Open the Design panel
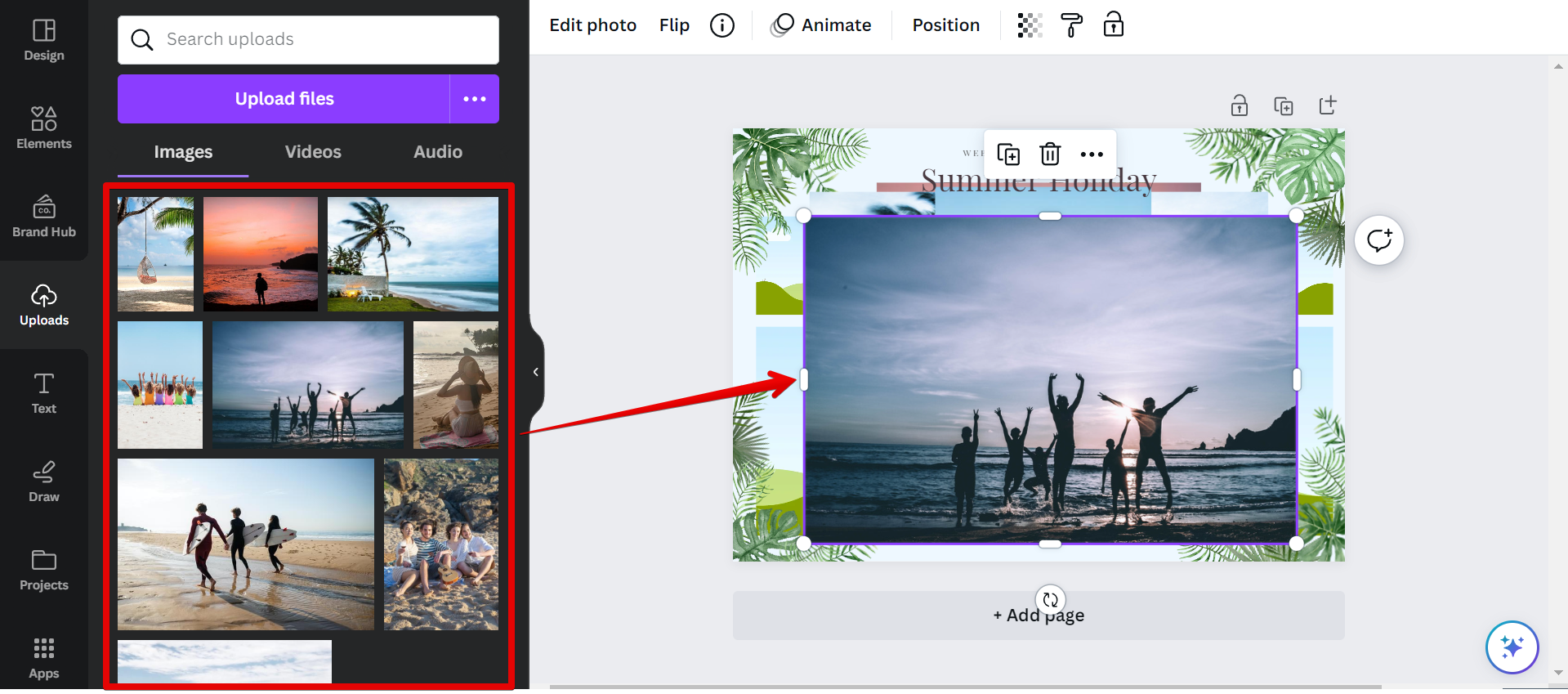This screenshot has width=1568, height=694. point(44,40)
